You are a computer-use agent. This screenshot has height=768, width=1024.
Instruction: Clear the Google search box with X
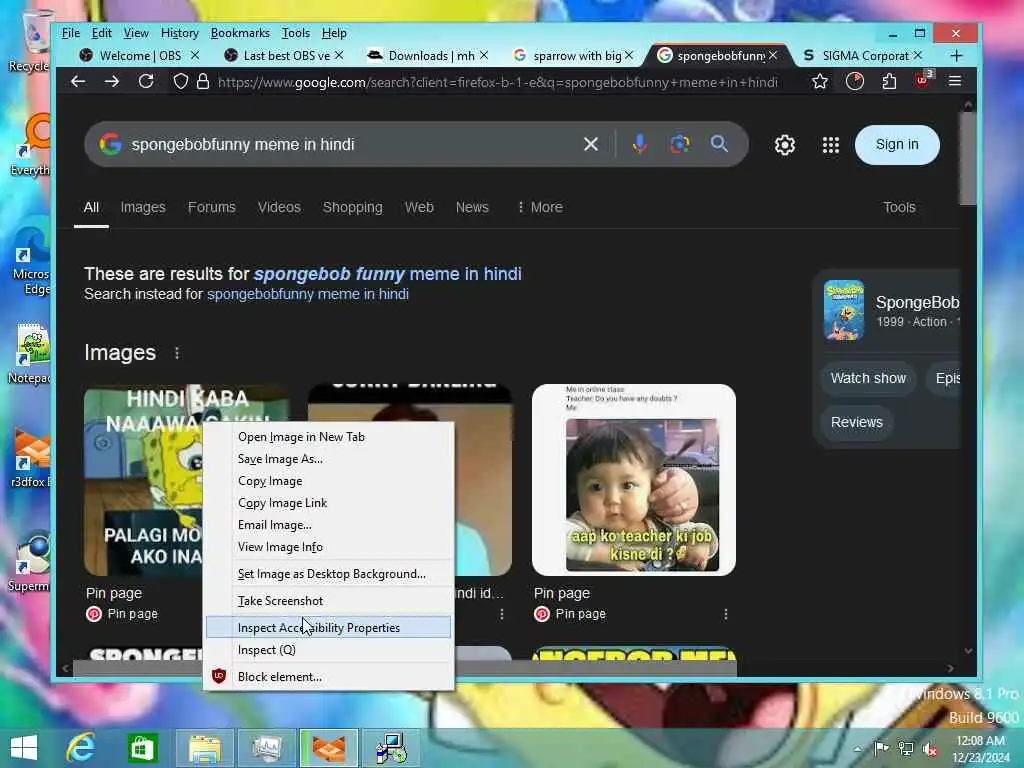(590, 144)
